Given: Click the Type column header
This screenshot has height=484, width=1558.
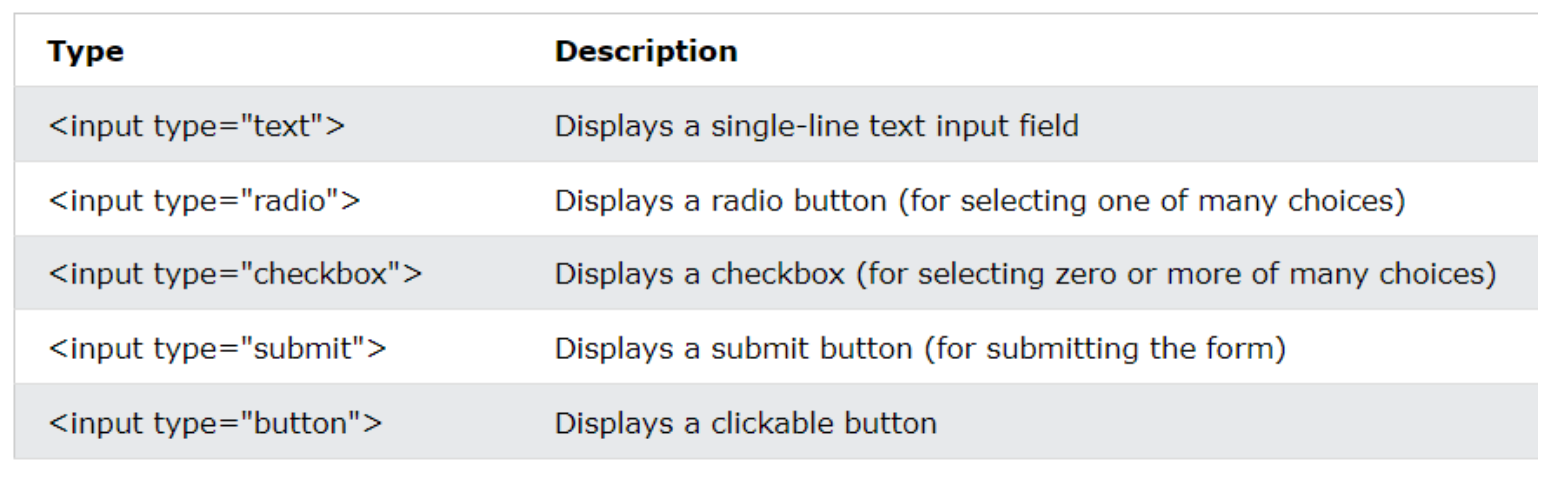Looking at the screenshot, I should pos(85,52).
